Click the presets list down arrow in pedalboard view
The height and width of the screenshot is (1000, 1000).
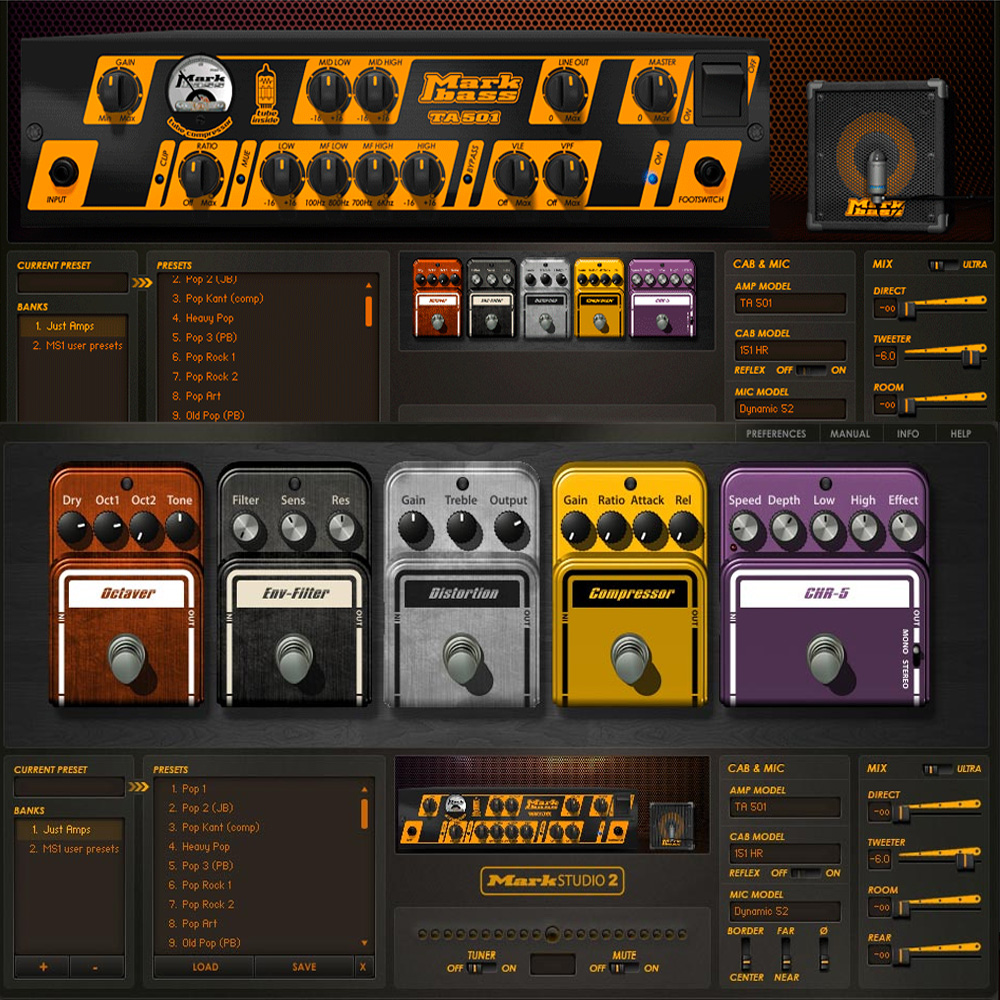pyautogui.click(x=364, y=943)
